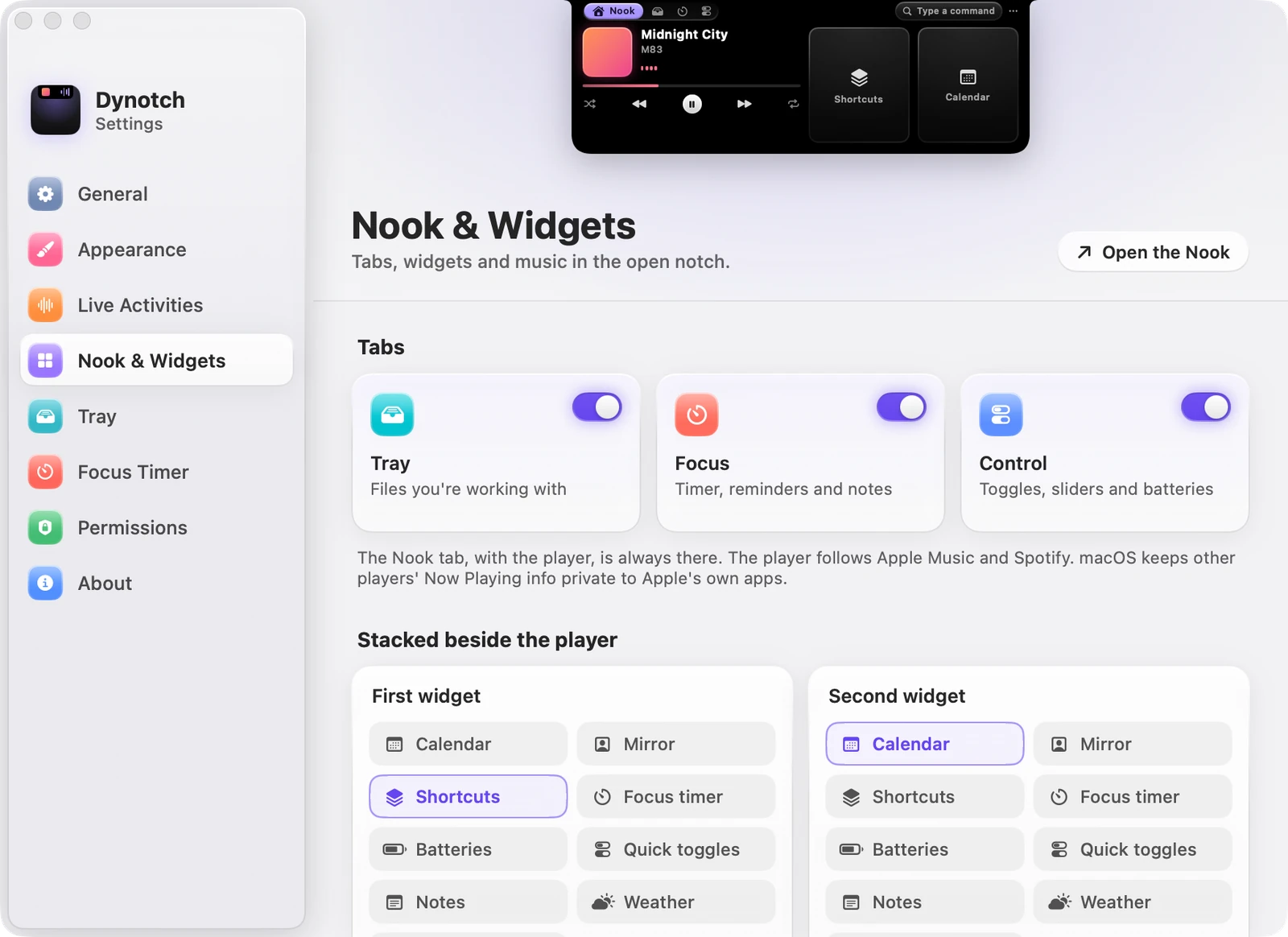Skip to the previous track

click(639, 104)
